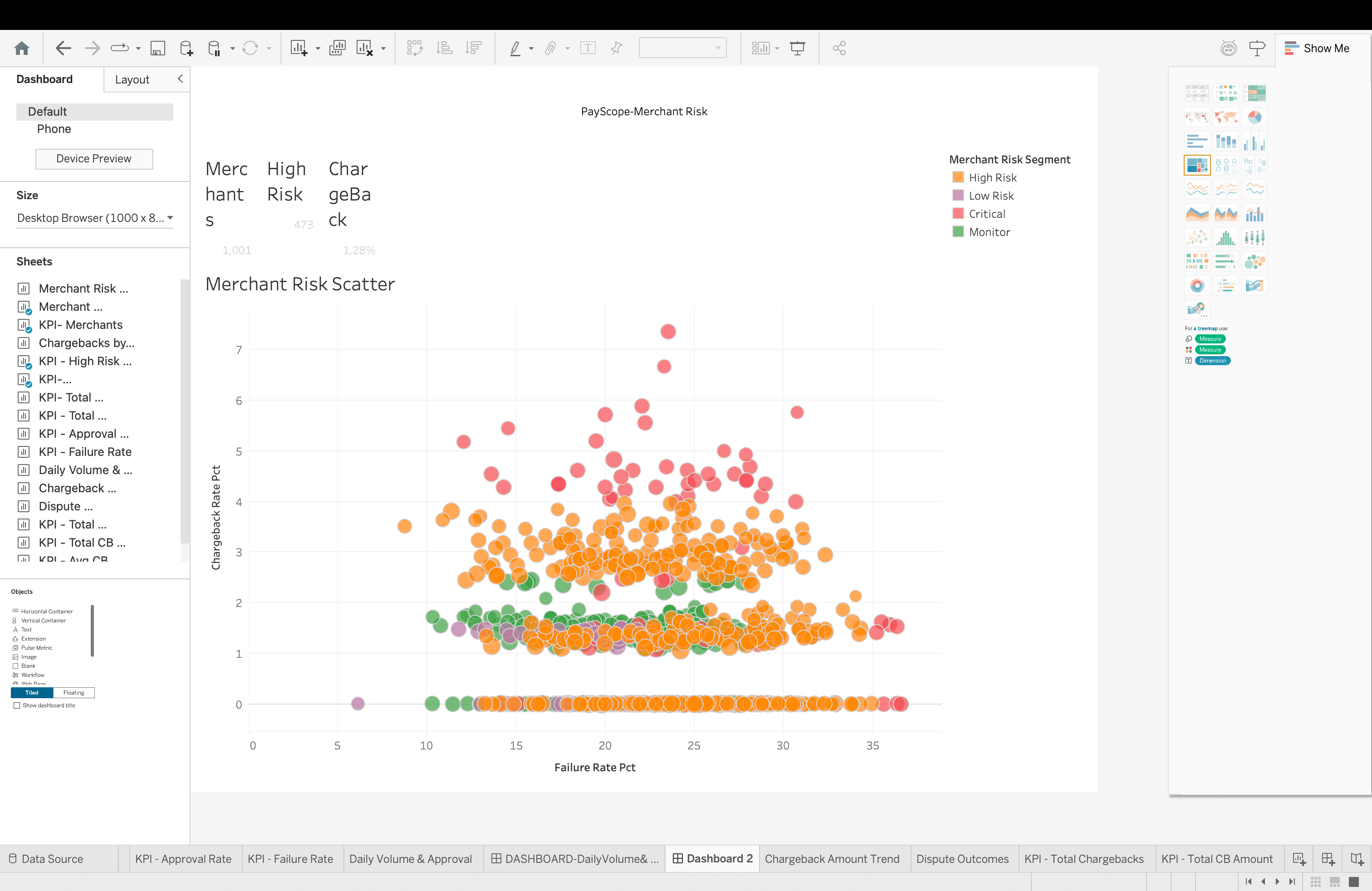1372x891 pixels.
Task: Click the New Data Source icon
Action: click(186, 49)
